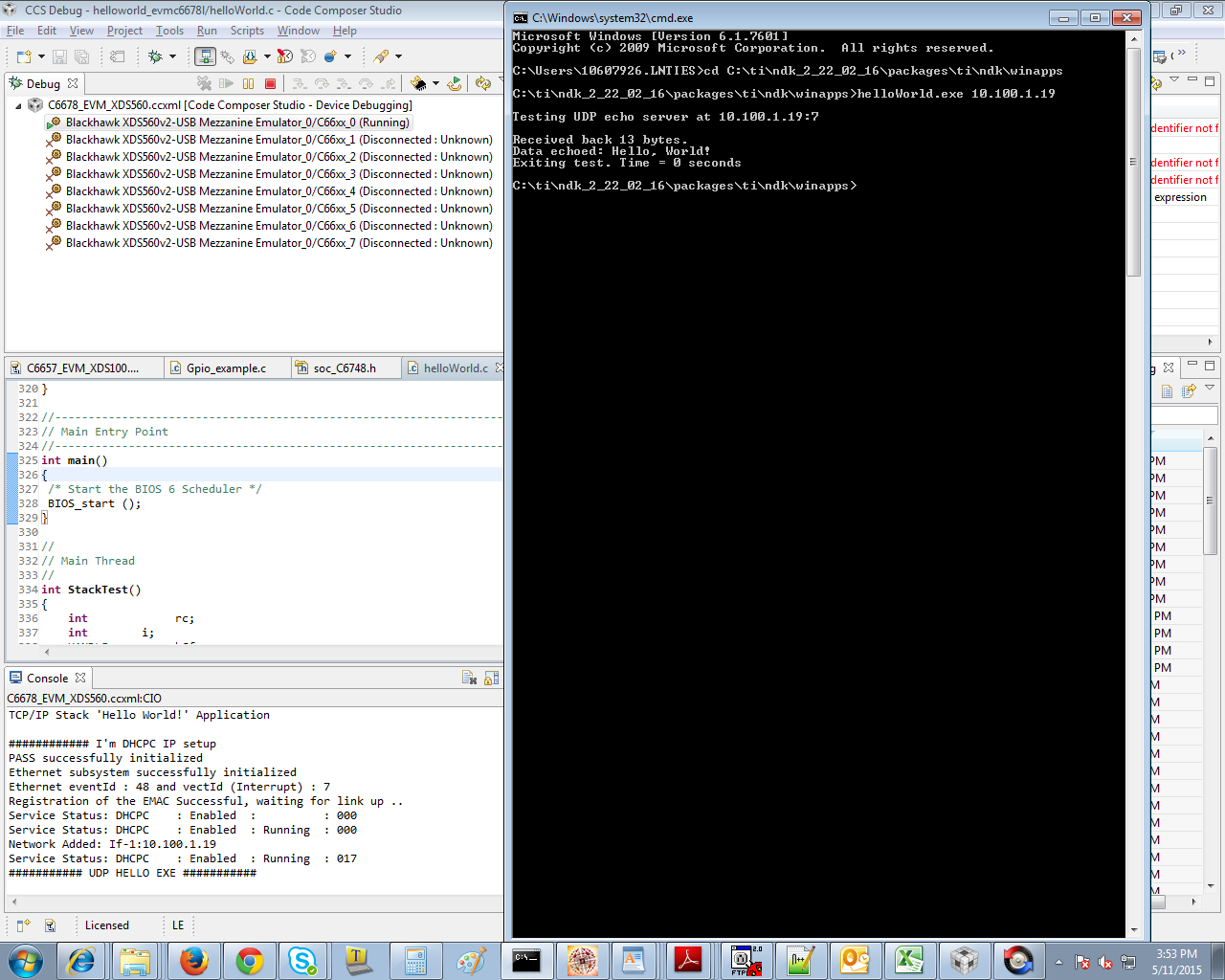
Task: Click the command prompt's vertical scrollbar
Action: click(1134, 484)
